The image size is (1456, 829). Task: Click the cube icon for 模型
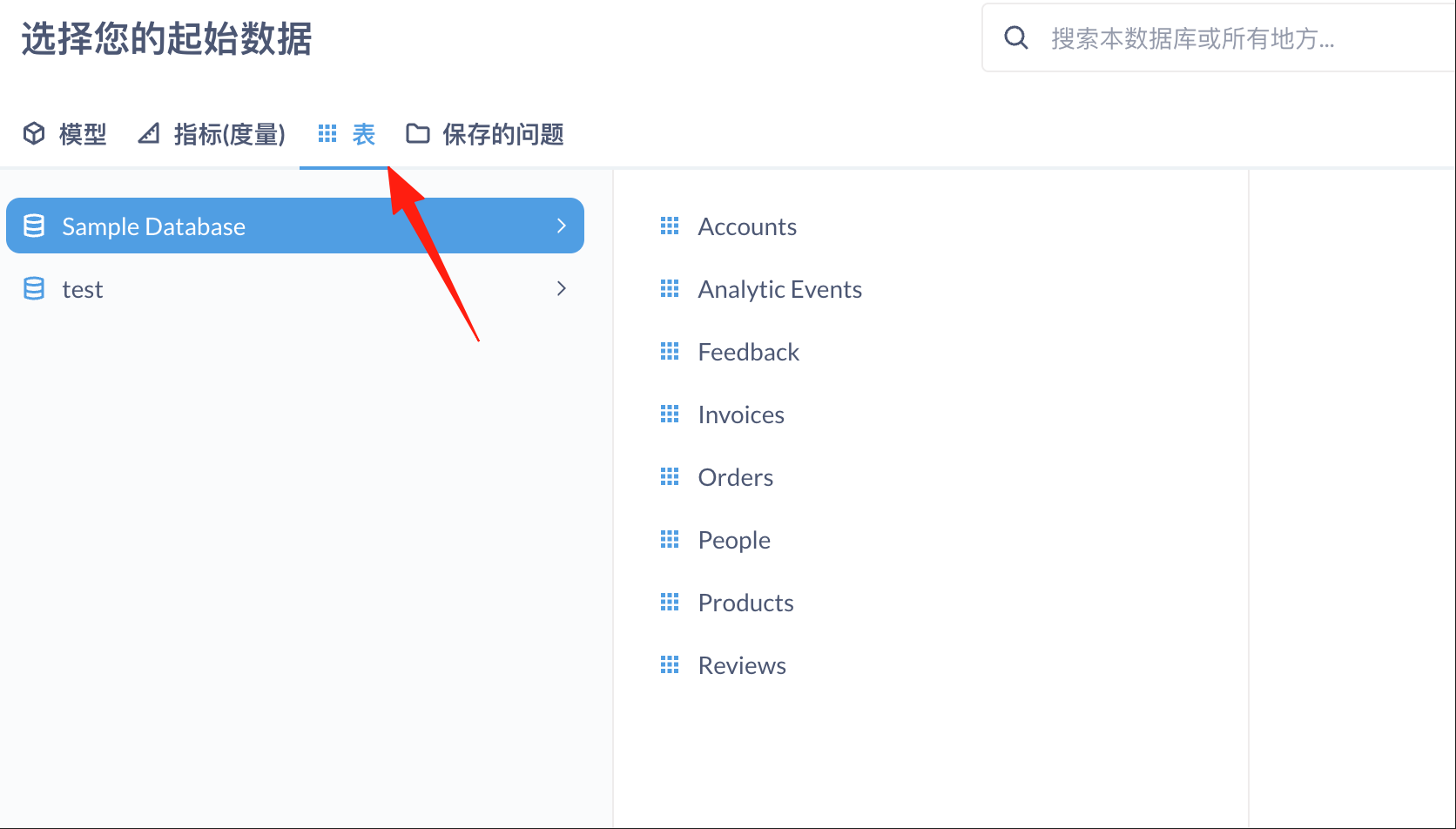(x=34, y=134)
